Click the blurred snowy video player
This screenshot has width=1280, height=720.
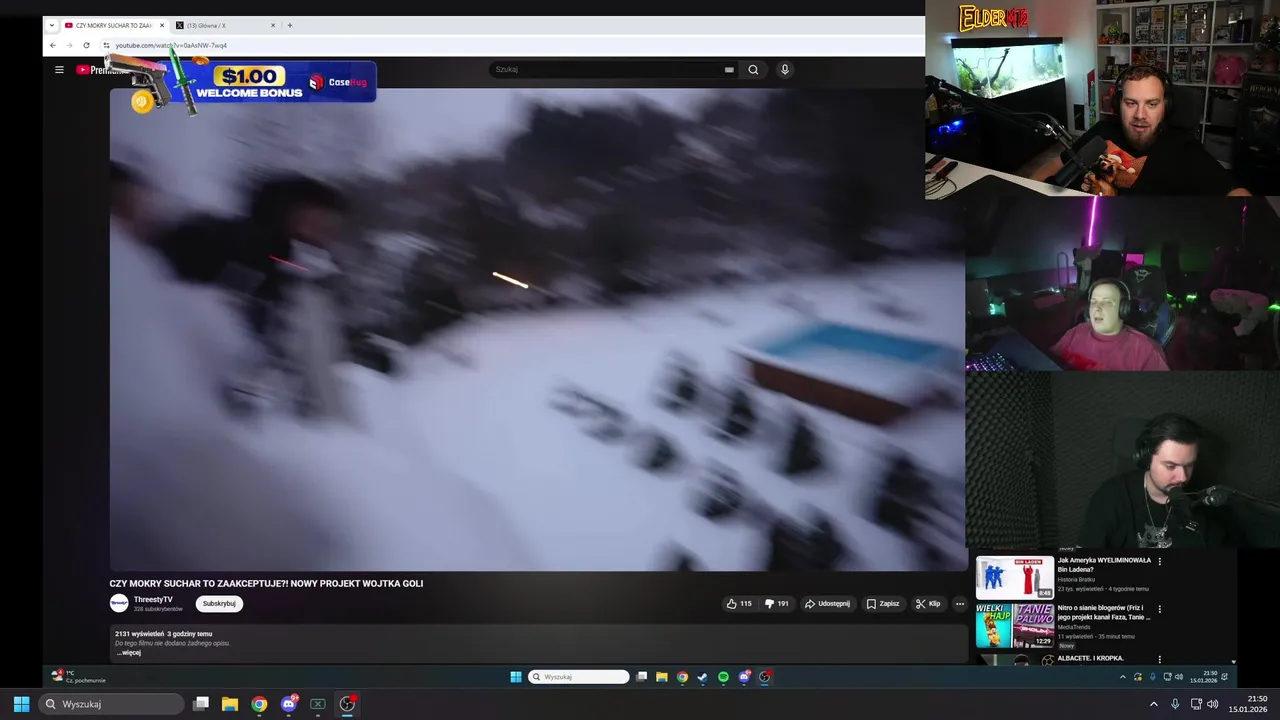click(538, 329)
